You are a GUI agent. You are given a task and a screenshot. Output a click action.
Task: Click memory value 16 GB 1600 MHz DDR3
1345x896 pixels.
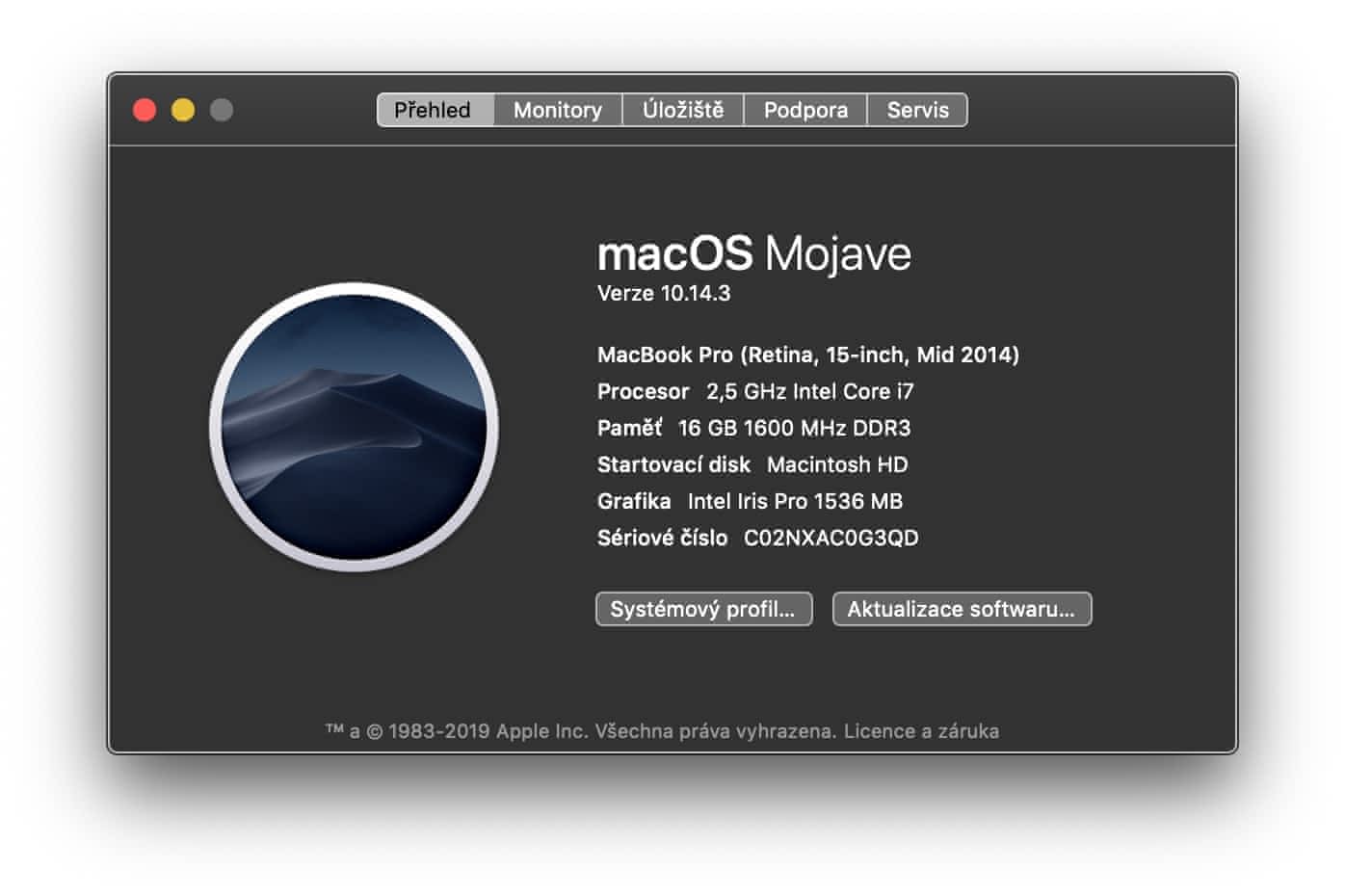click(x=794, y=428)
